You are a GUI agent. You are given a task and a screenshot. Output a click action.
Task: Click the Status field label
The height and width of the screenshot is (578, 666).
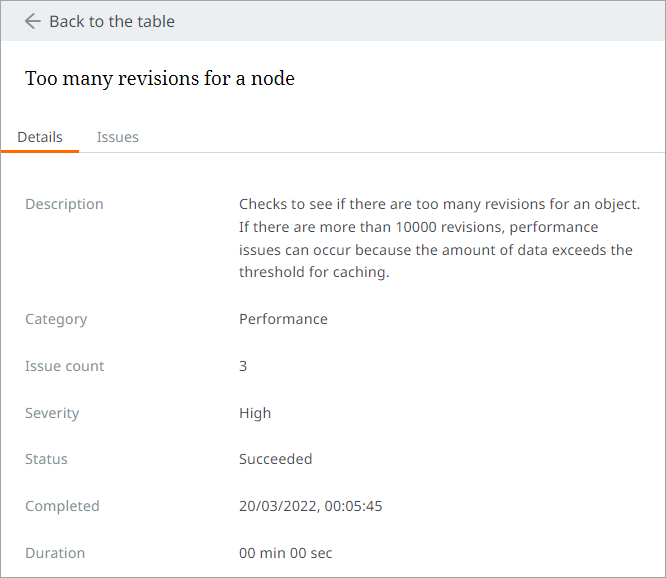pyautogui.click(x=46, y=459)
